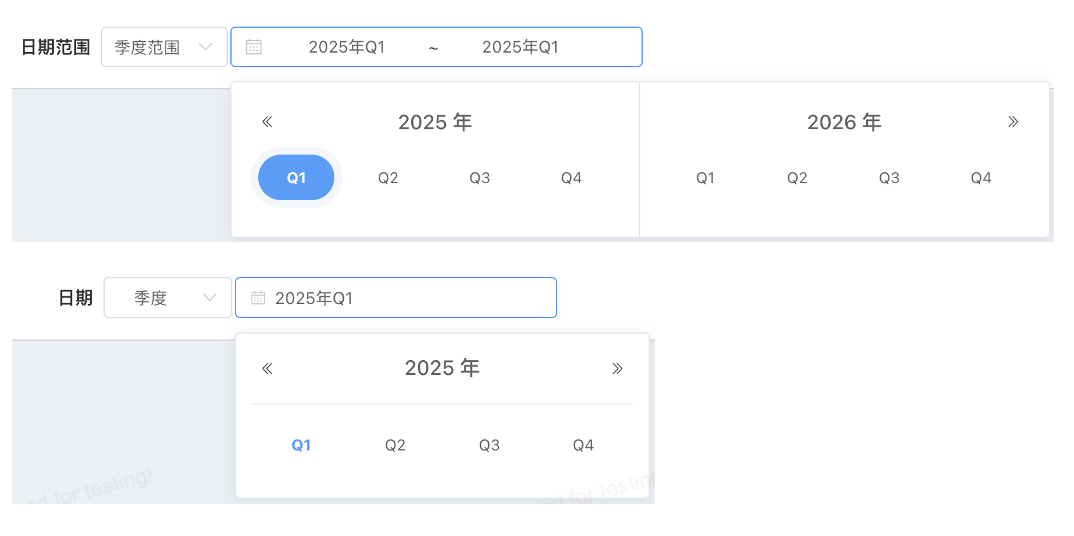Pick Q4 in 2025 range panel
The width and height of the screenshot is (1074, 536).
[x=571, y=178]
